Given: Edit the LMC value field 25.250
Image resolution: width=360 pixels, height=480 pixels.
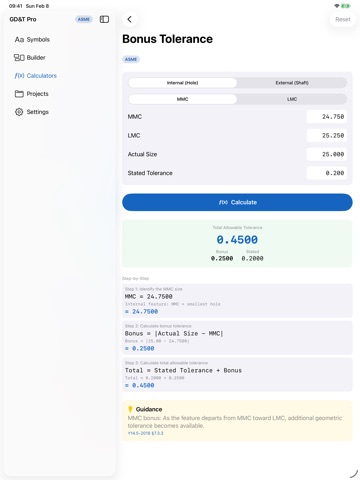Looking at the screenshot, I should 327,135.
